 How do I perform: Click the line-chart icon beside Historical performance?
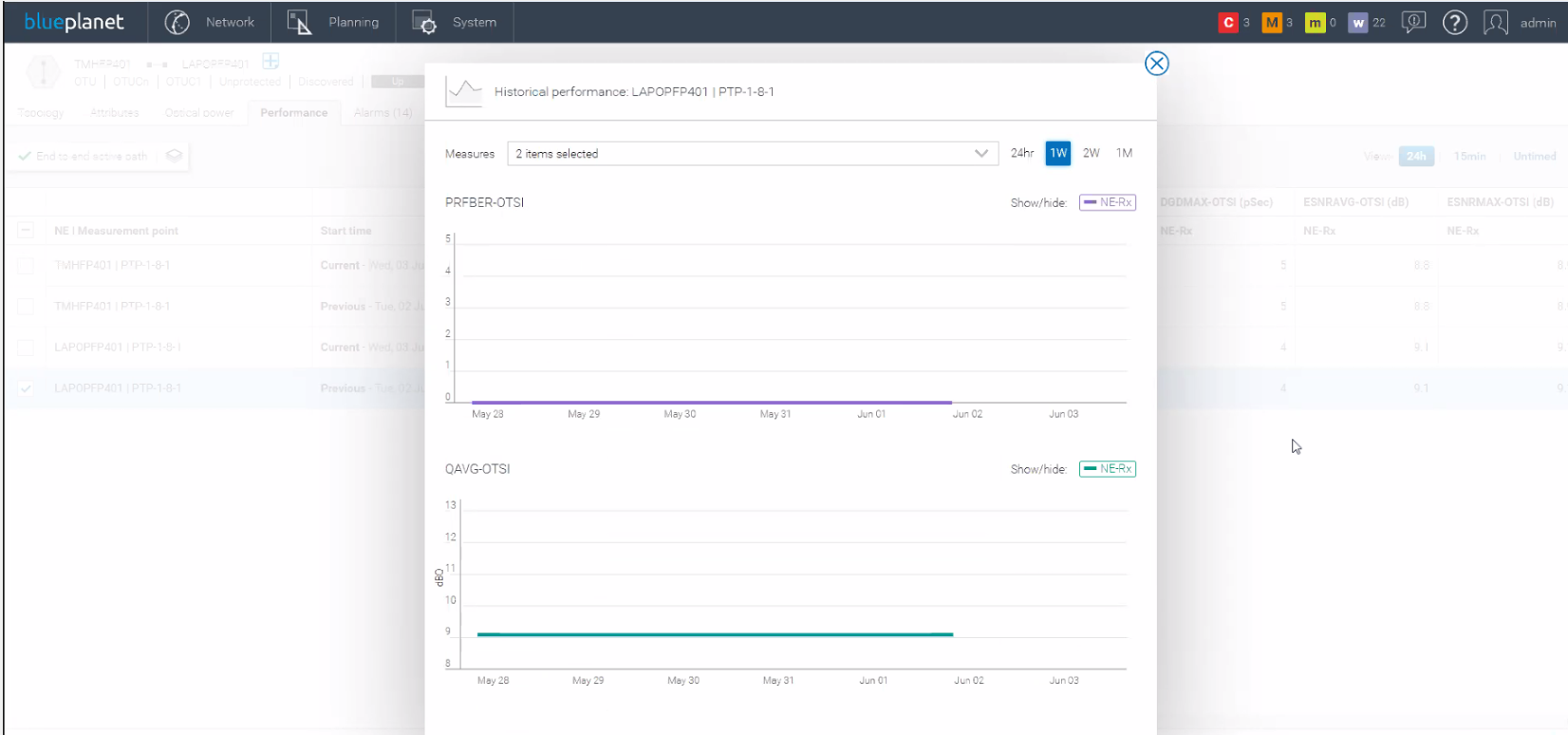click(464, 92)
